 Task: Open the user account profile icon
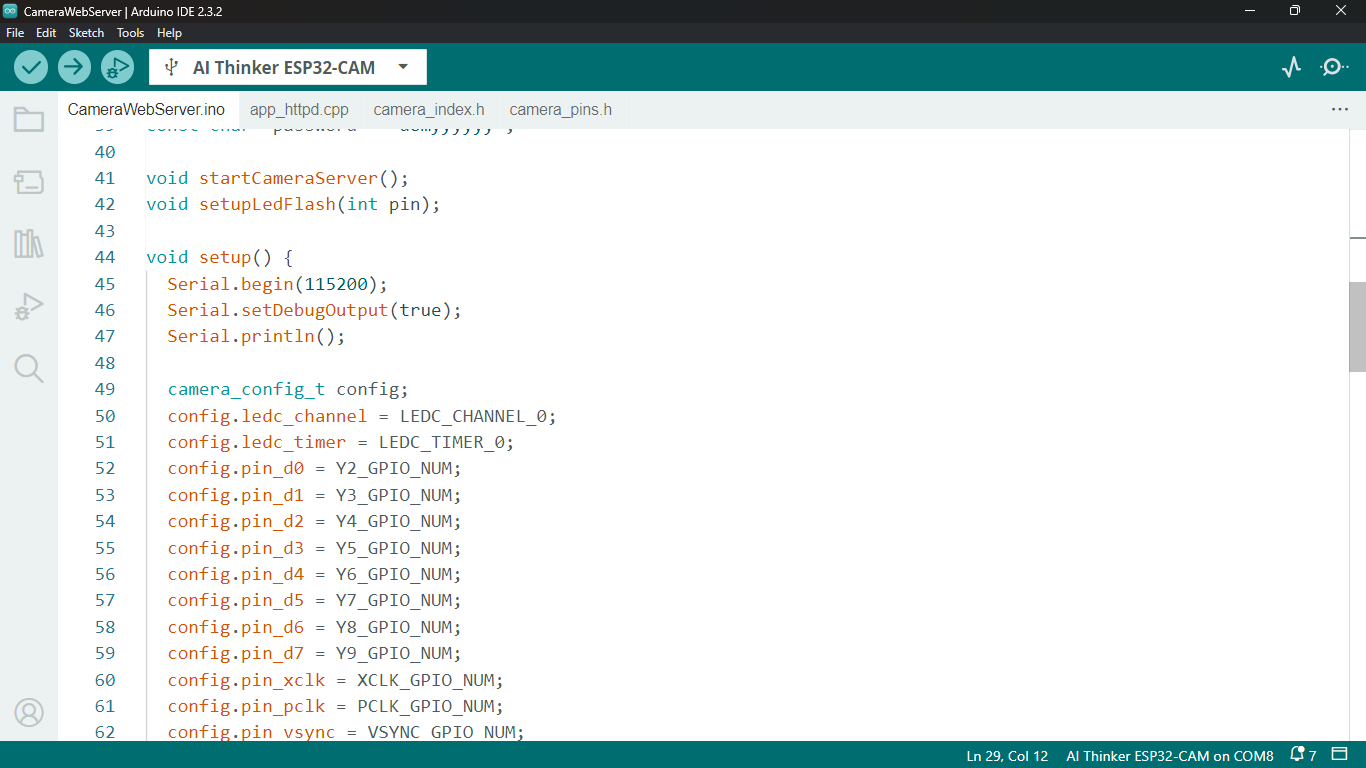tap(29, 713)
